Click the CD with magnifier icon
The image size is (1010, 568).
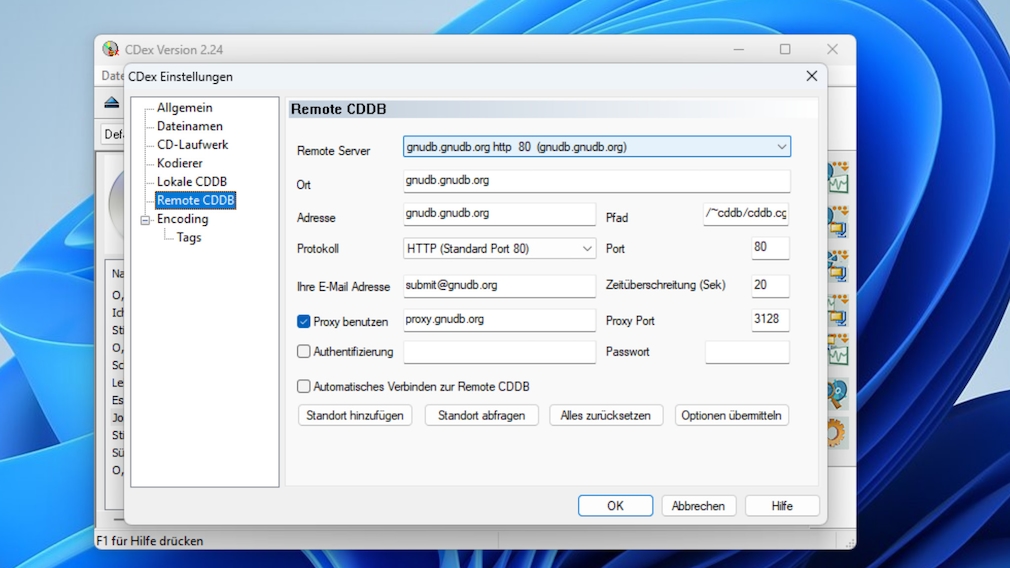[836, 393]
